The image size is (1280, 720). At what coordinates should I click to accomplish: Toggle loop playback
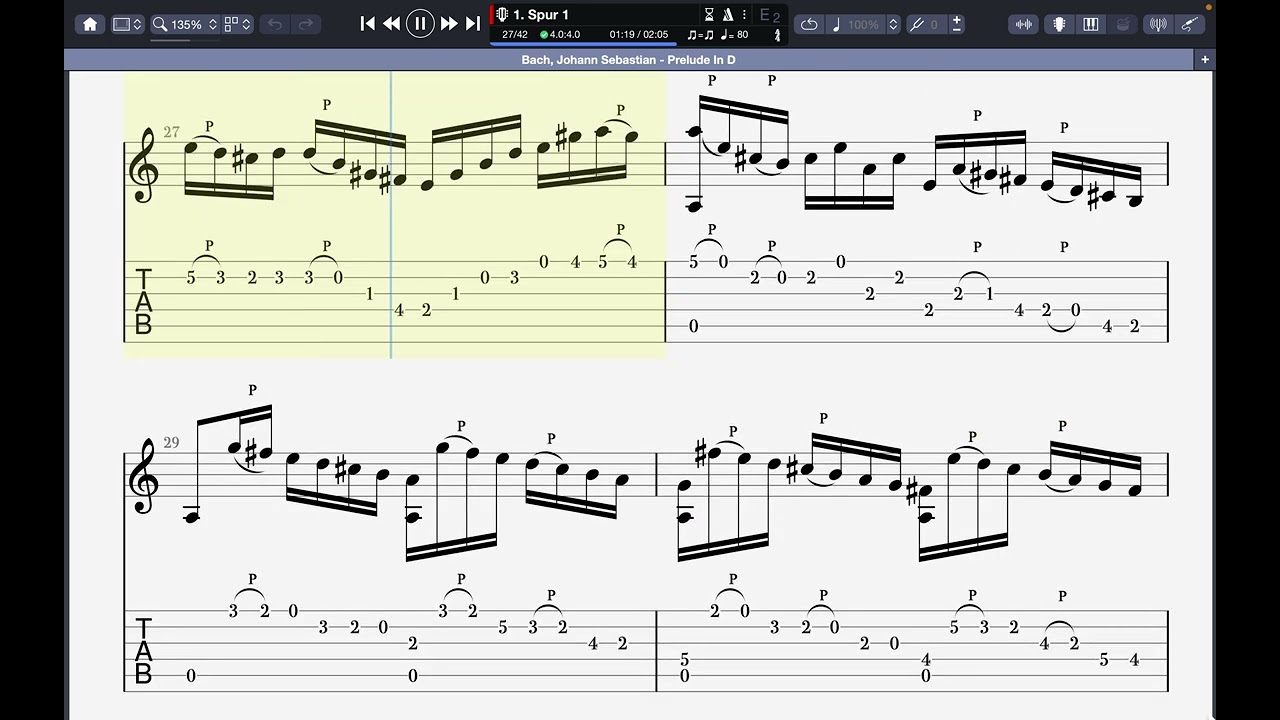coord(809,24)
